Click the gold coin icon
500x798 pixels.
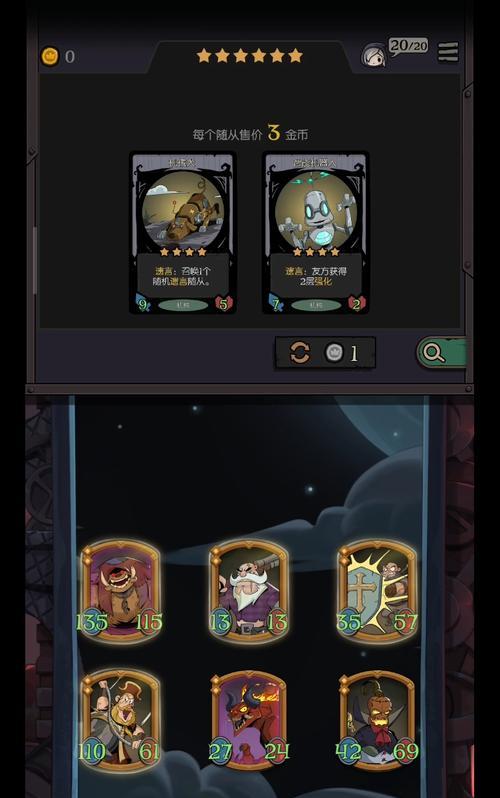point(50,56)
